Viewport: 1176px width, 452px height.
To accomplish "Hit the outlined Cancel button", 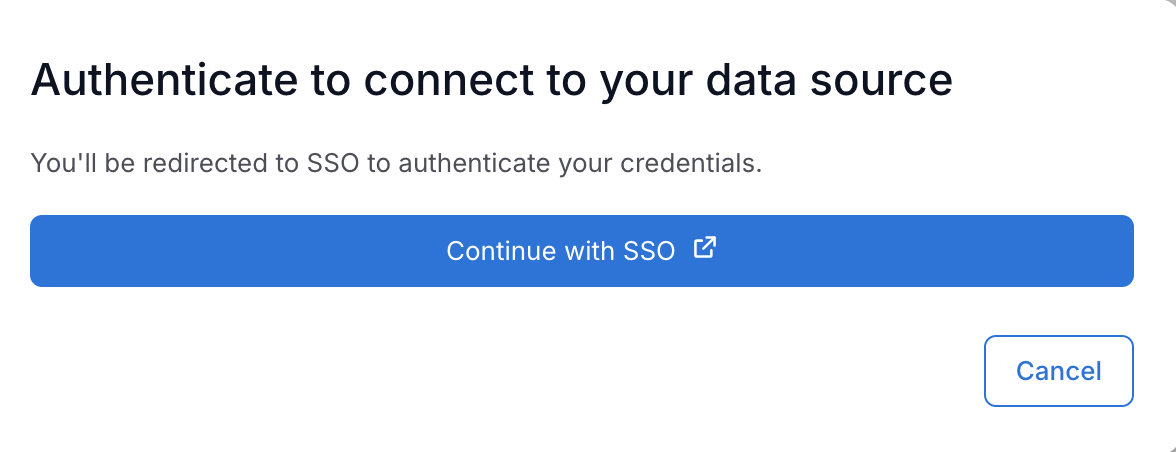I will pyautogui.click(x=1058, y=371).
